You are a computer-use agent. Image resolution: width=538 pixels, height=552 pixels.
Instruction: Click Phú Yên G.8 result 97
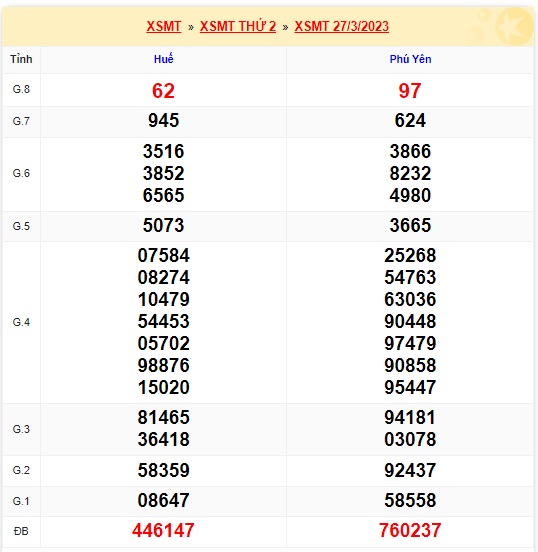pyautogui.click(x=410, y=91)
